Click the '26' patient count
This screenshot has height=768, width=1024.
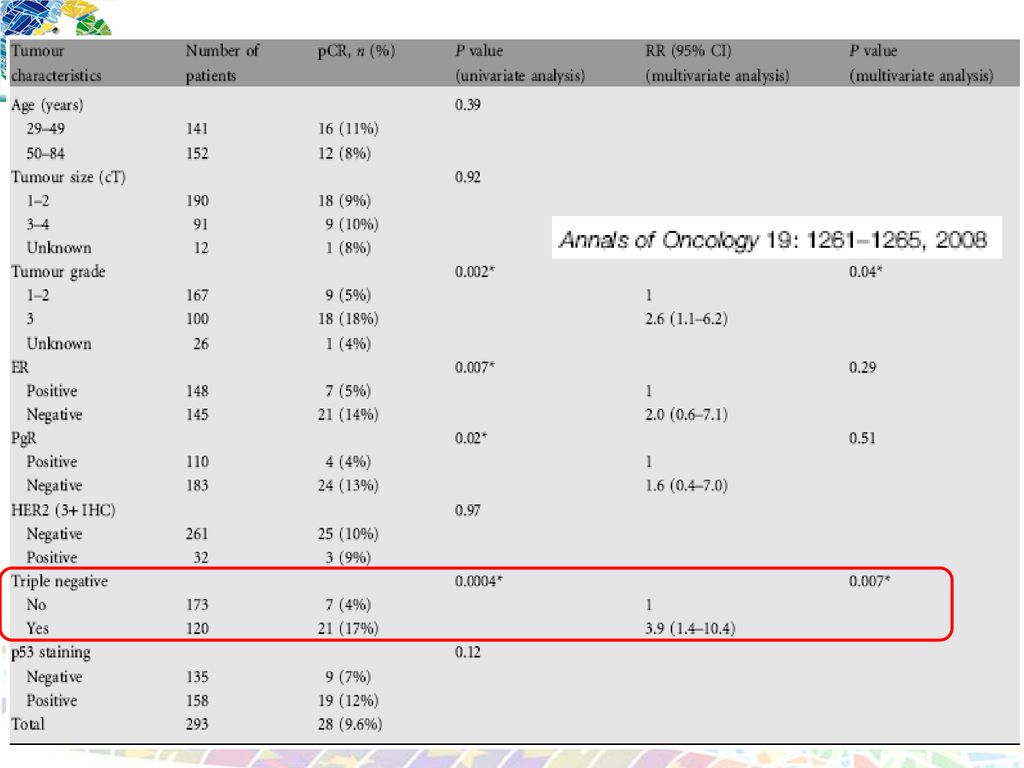200,344
